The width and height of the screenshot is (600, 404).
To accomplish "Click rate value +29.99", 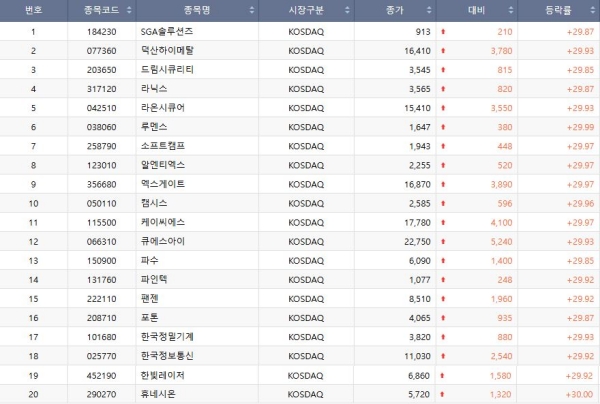I will [580, 127].
